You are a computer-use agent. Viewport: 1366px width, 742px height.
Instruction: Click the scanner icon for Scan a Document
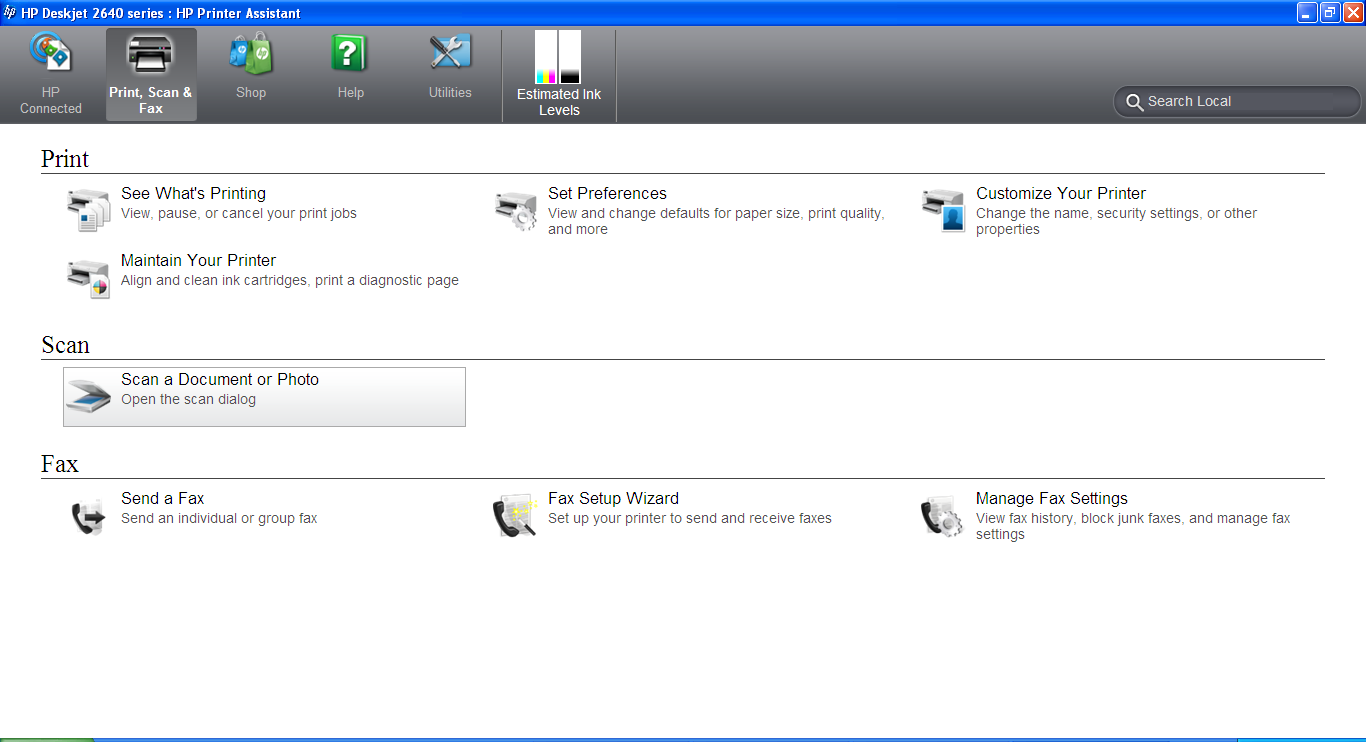[x=88, y=397]
